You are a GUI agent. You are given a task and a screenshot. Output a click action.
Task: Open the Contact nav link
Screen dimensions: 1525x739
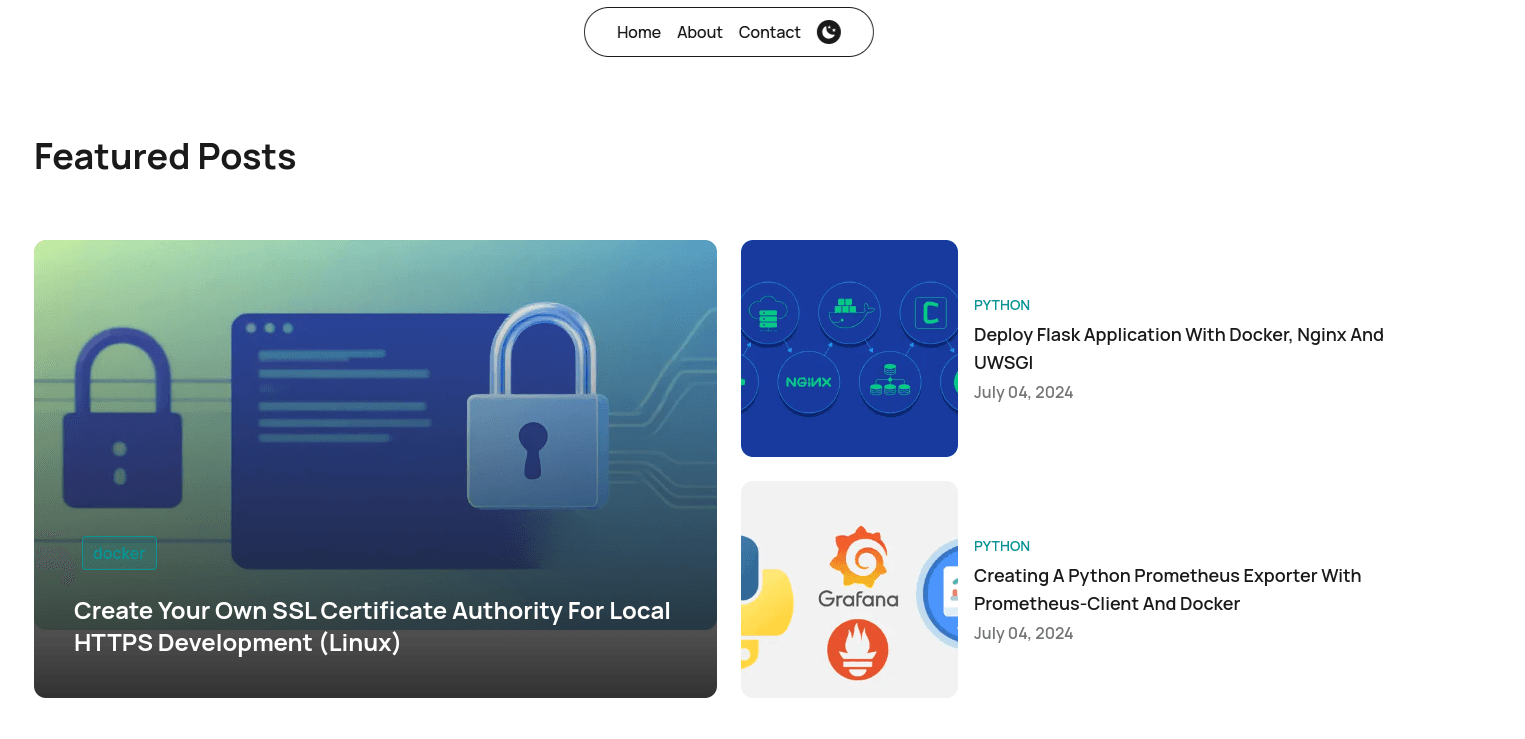coord(769,32)
